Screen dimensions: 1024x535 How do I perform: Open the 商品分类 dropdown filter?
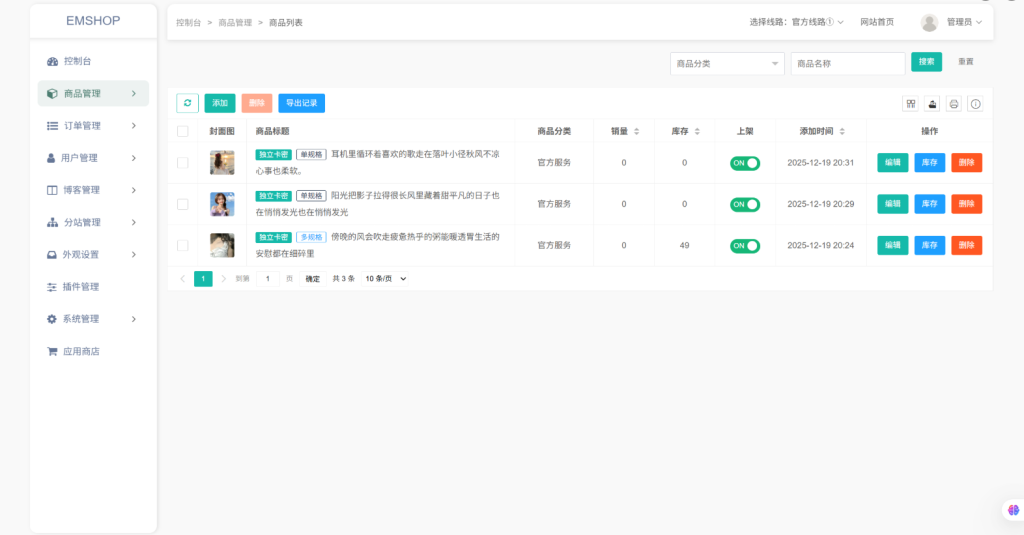click(x=727, y=63)
